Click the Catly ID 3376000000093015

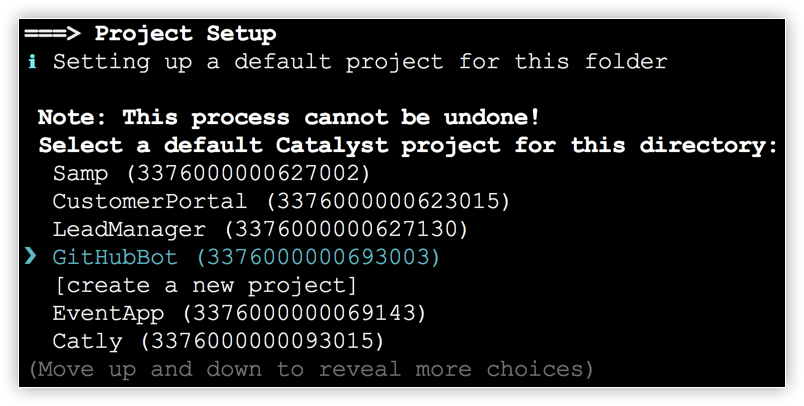[x=261, y=342]
